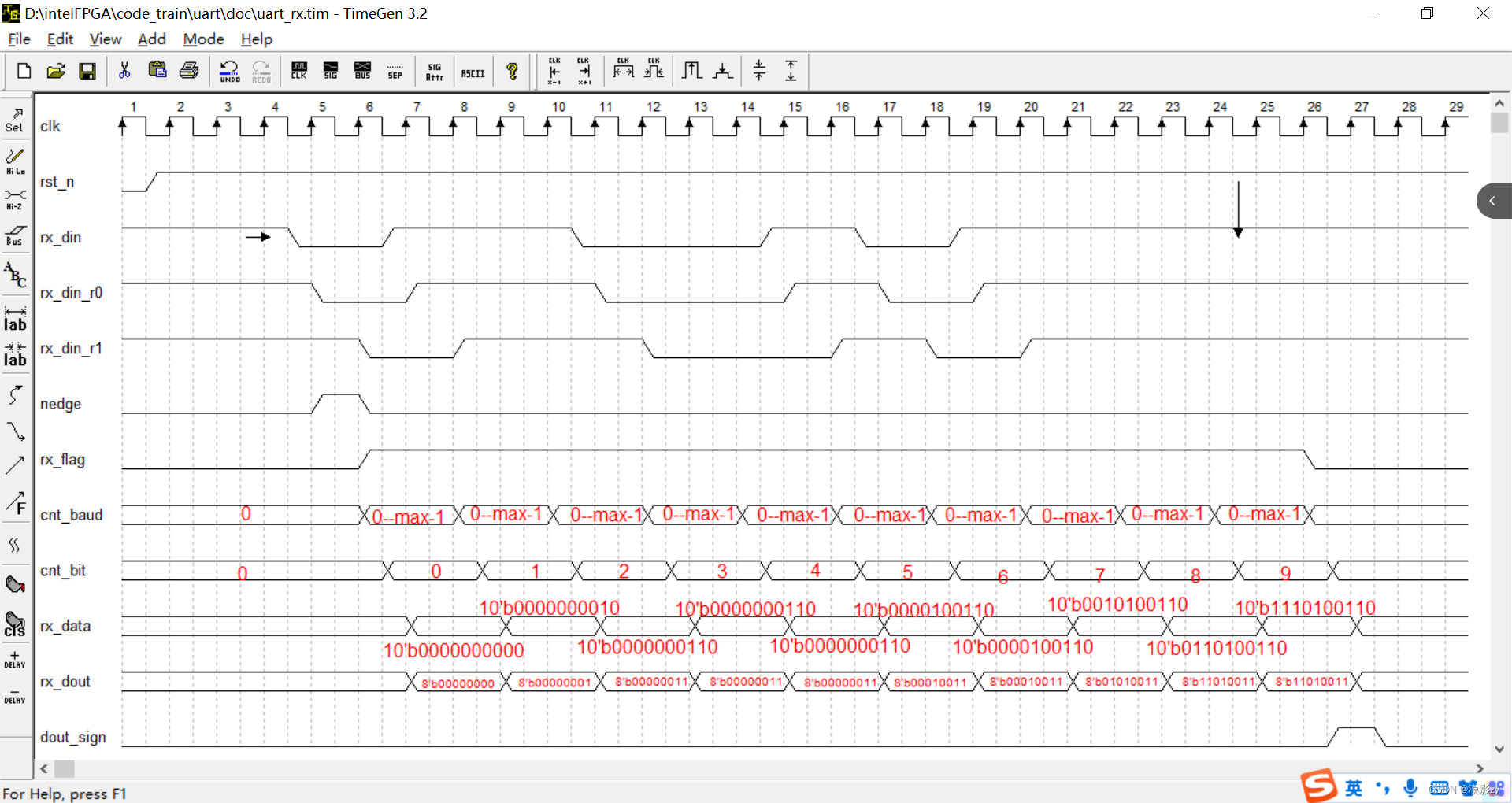Increase vertical row spacing icon

point(791,71)
